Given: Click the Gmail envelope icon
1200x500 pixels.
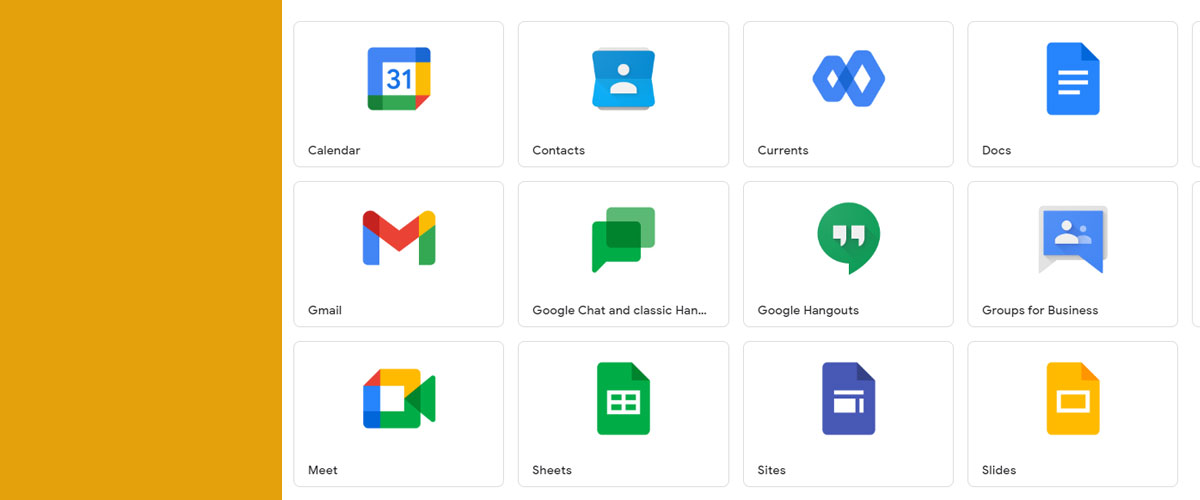Looking at the screenshot, I should (399, 238).
